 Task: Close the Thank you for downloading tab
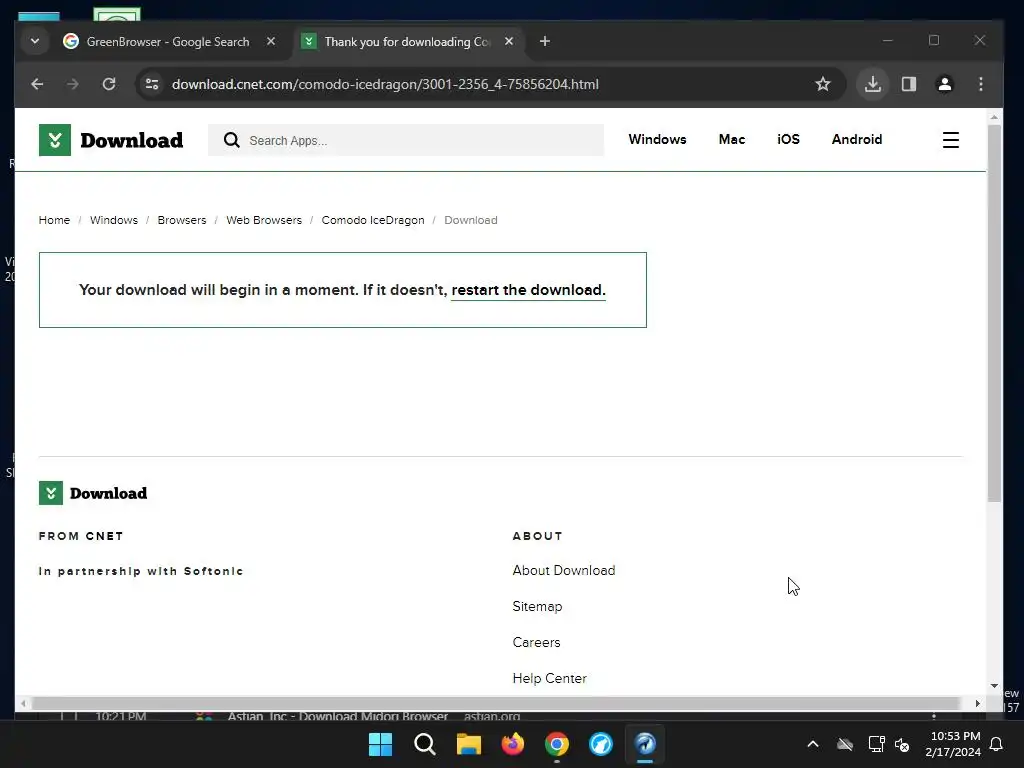[x=509, y=41]
